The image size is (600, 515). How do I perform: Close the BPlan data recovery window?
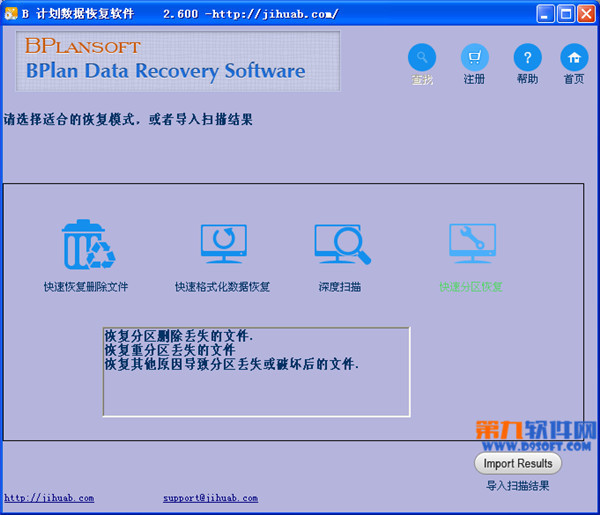coord(586,14)
